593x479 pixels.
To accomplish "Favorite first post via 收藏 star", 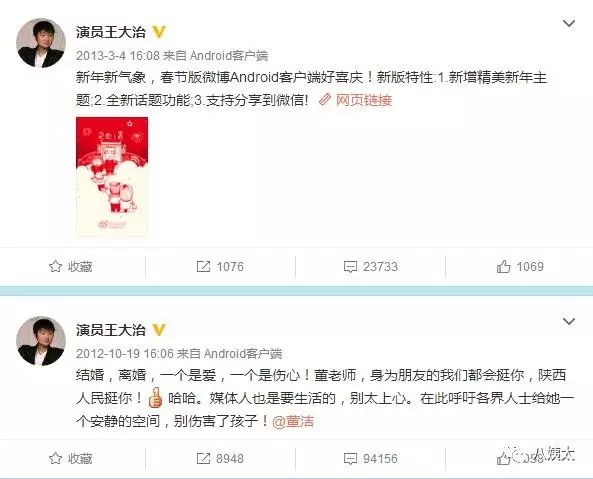I will tap(71, 267).
